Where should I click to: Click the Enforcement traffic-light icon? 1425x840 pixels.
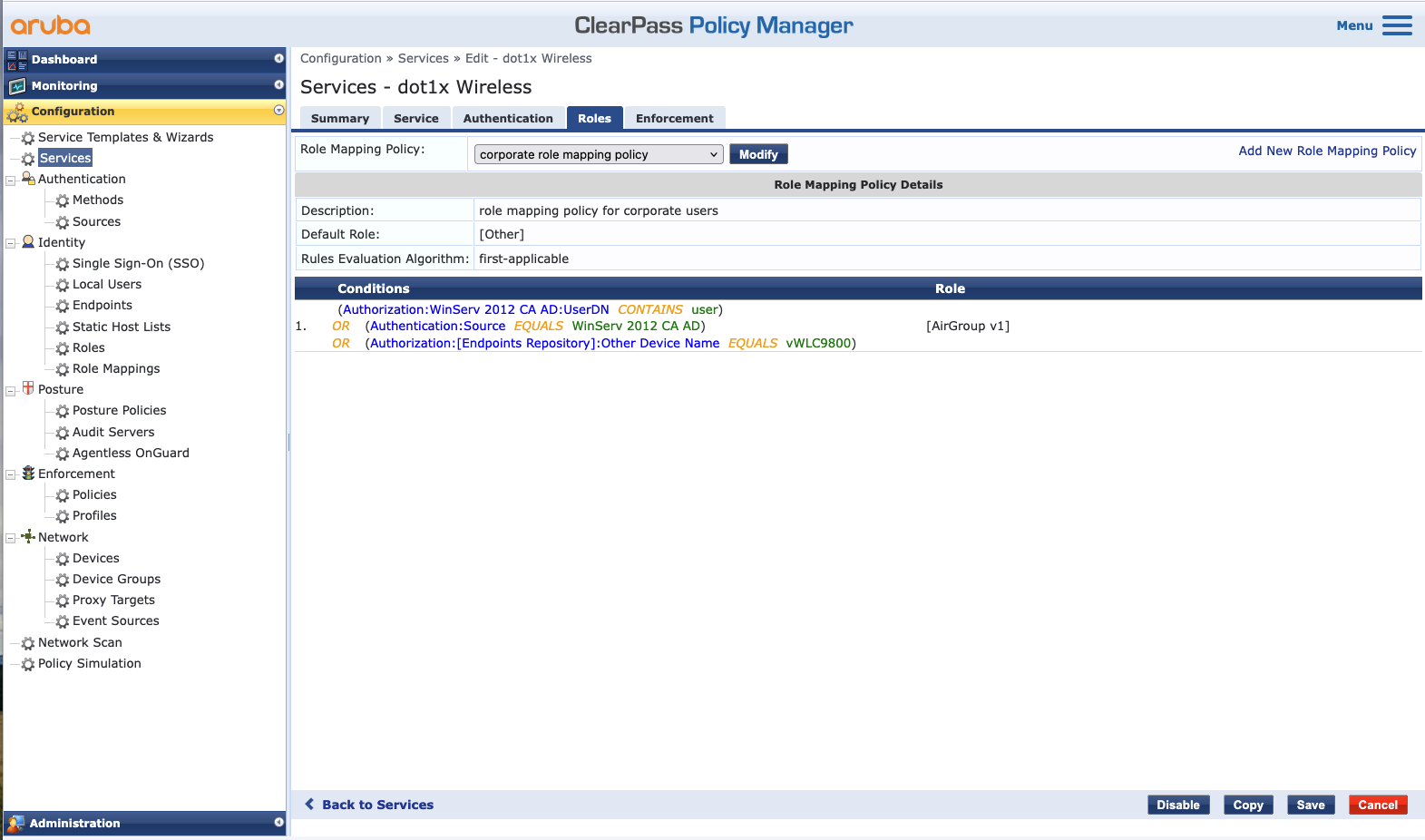click(x=28, y=473)
